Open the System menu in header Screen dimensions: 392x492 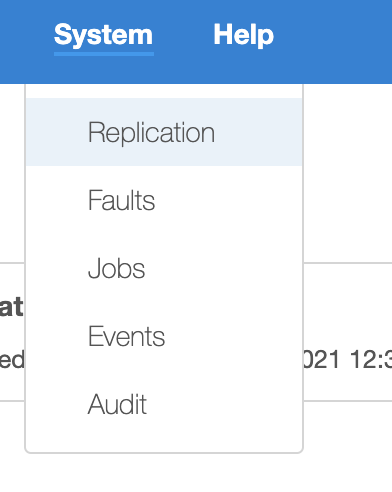click(104, 35)
